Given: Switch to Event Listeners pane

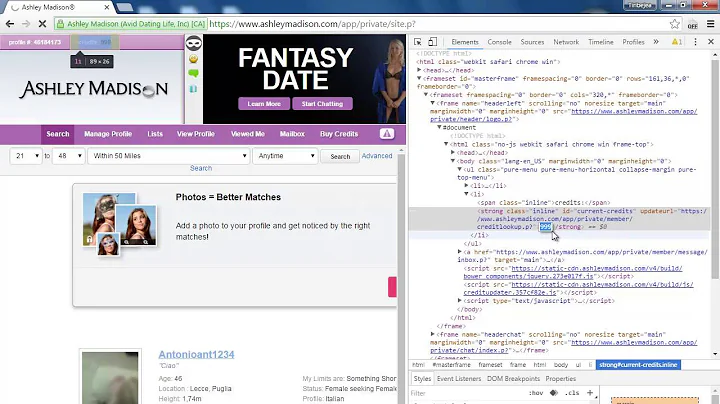Looking at the screenshot, I should coord(459,379).
